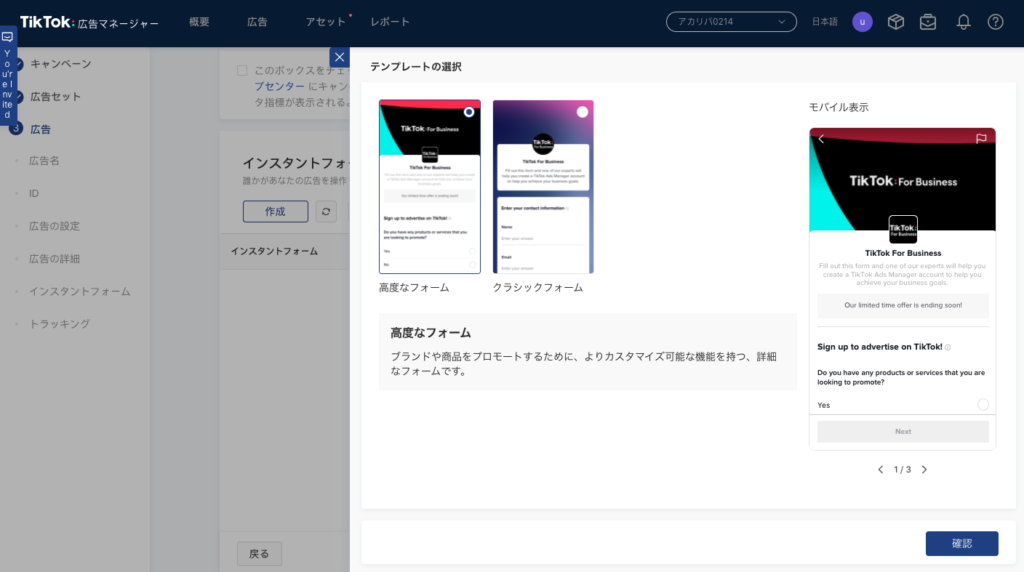1024x572 pixels.
Task: Tick the checkbox next to このボックス text
Action: 242,71
